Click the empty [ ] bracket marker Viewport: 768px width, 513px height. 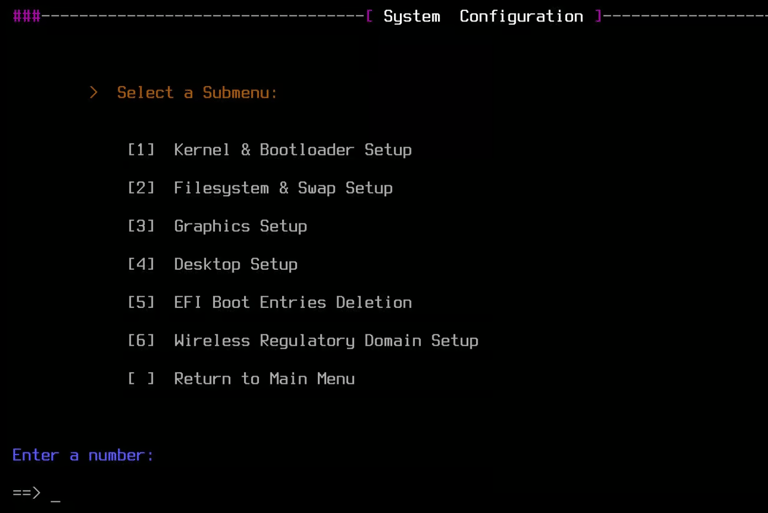point(141,379)
